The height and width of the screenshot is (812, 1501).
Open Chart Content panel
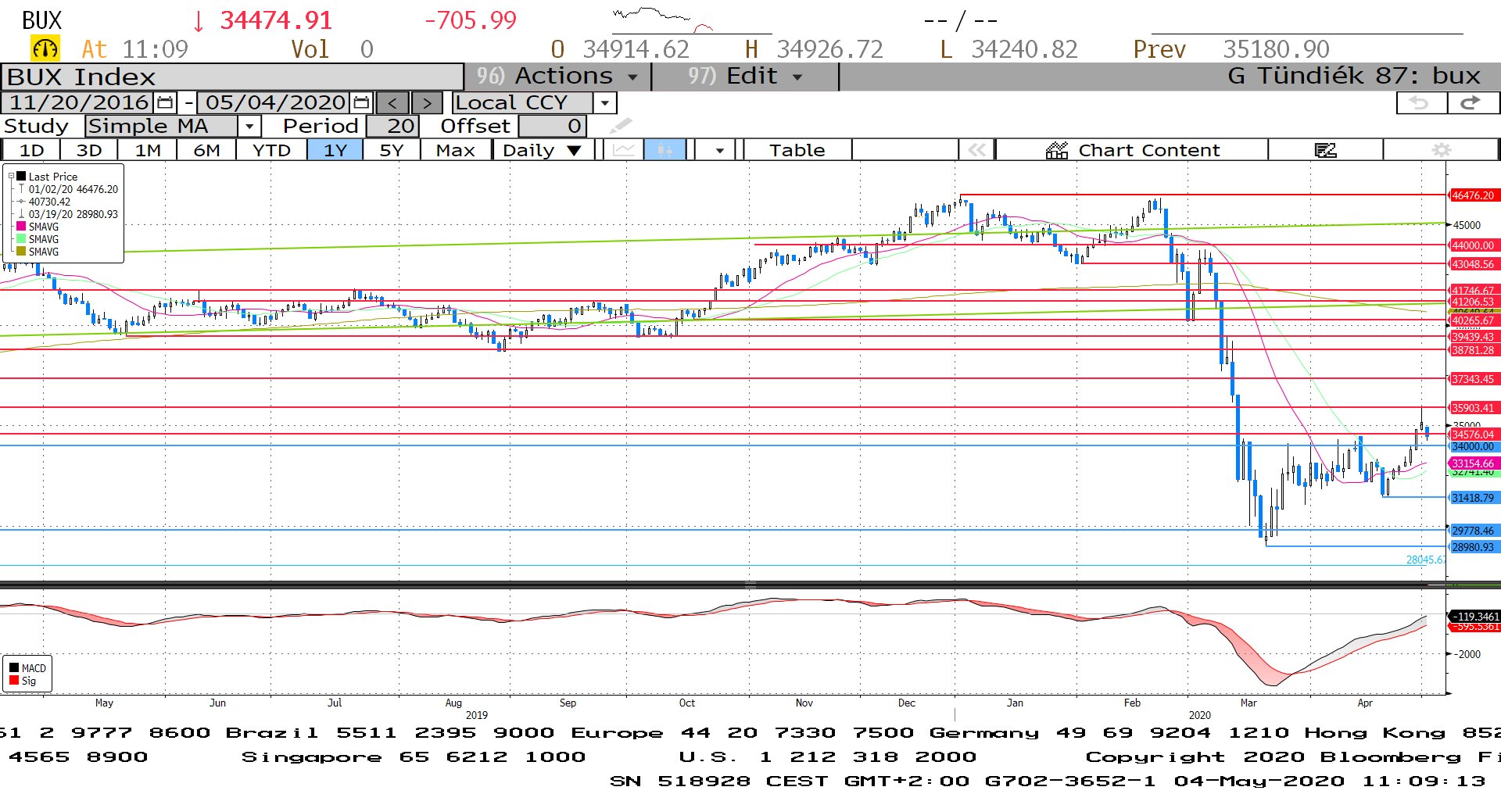click(1131, 150)
